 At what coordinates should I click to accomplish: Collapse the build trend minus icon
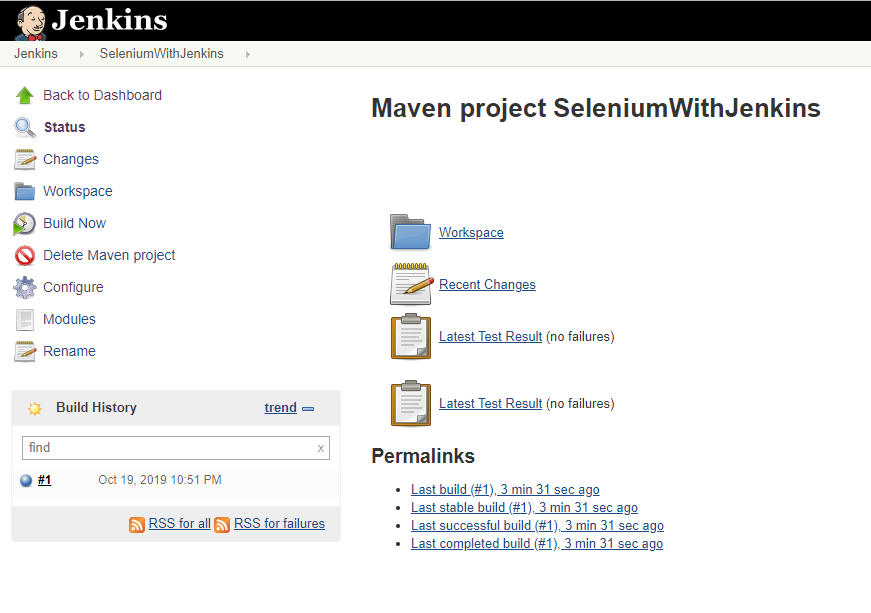[x=308, y=409]
